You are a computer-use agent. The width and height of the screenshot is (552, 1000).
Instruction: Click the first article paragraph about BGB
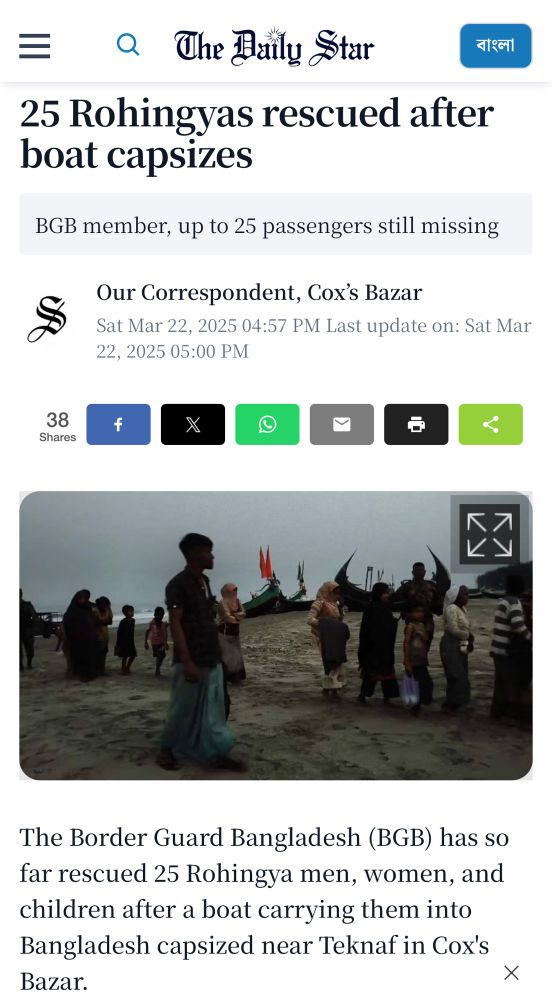click(x=264, y=909)
